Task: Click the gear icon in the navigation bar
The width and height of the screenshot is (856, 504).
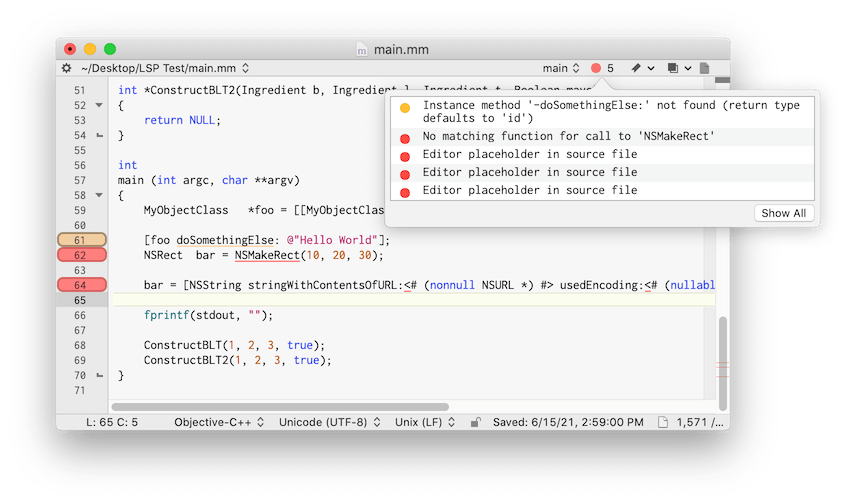Action: [67, 68]
